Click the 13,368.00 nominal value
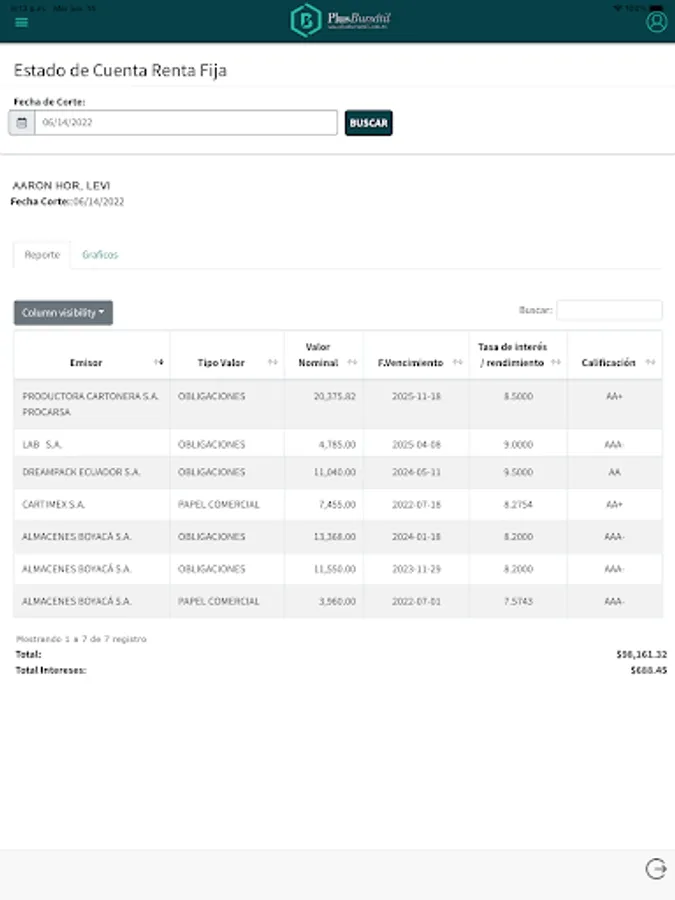The height and width of the screenshot is (900, 675). [335, 537]
